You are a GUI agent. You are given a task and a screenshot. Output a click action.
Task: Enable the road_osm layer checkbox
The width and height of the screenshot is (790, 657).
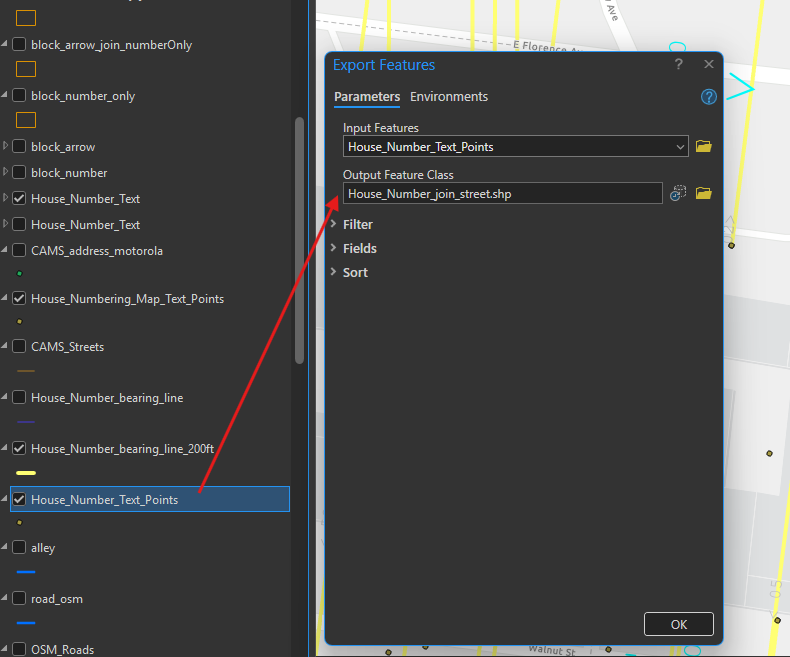coord(19,599)
